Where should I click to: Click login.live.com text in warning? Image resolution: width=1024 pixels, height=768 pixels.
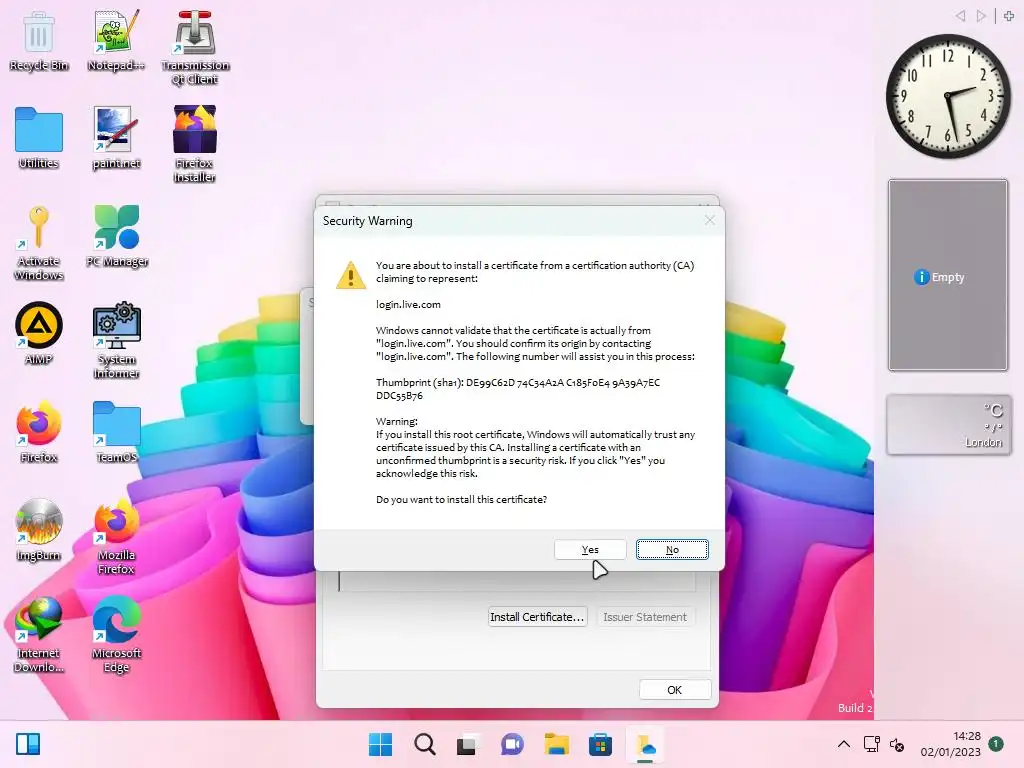(408, 304)
